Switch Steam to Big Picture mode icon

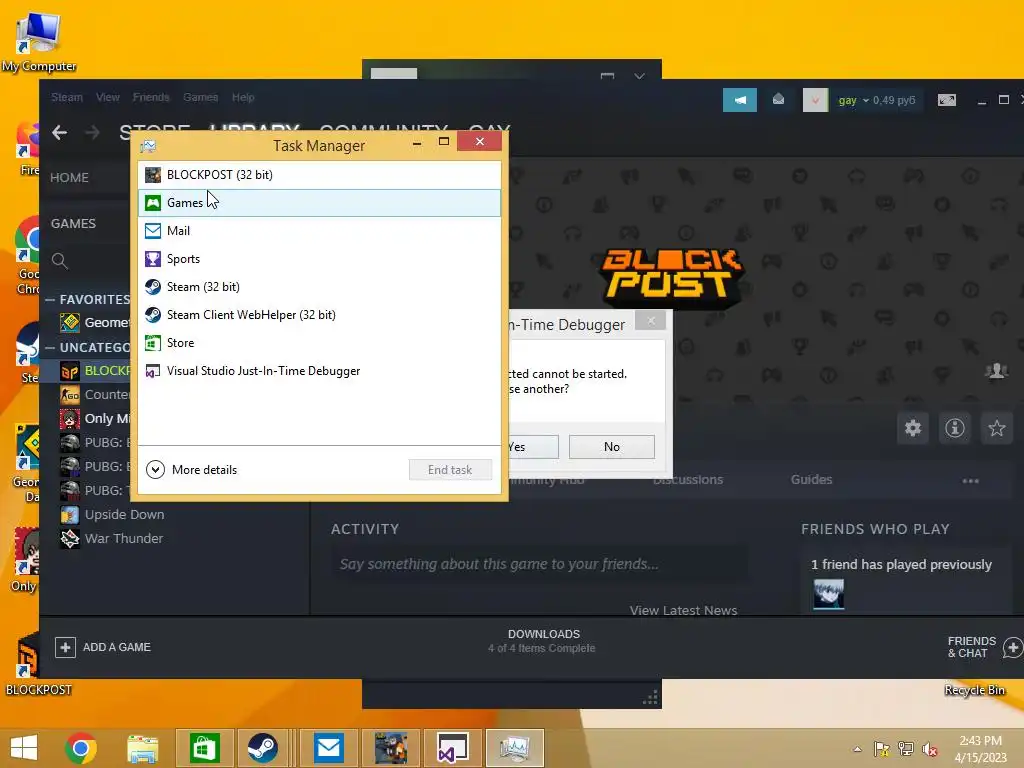pos(947,100)
